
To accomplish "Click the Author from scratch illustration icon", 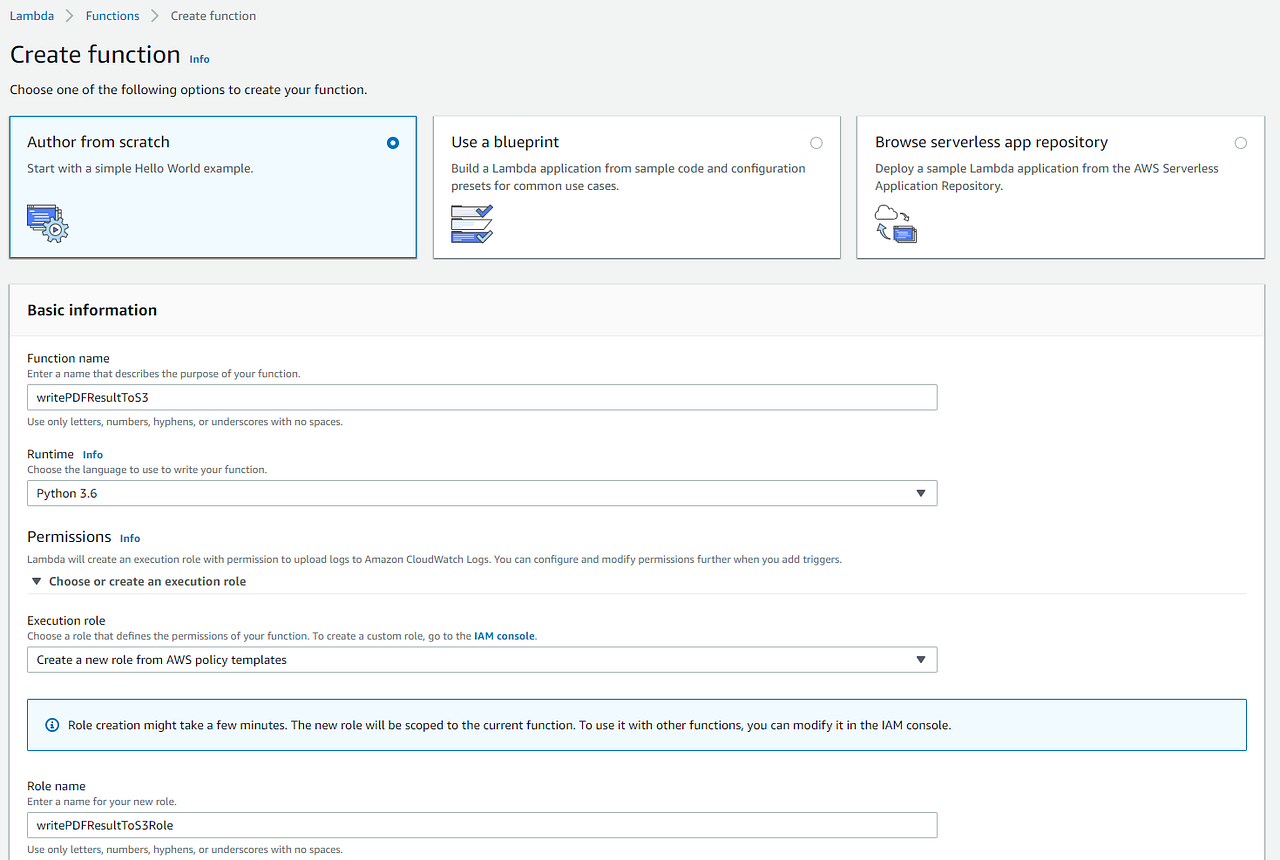I will [46, 224].
